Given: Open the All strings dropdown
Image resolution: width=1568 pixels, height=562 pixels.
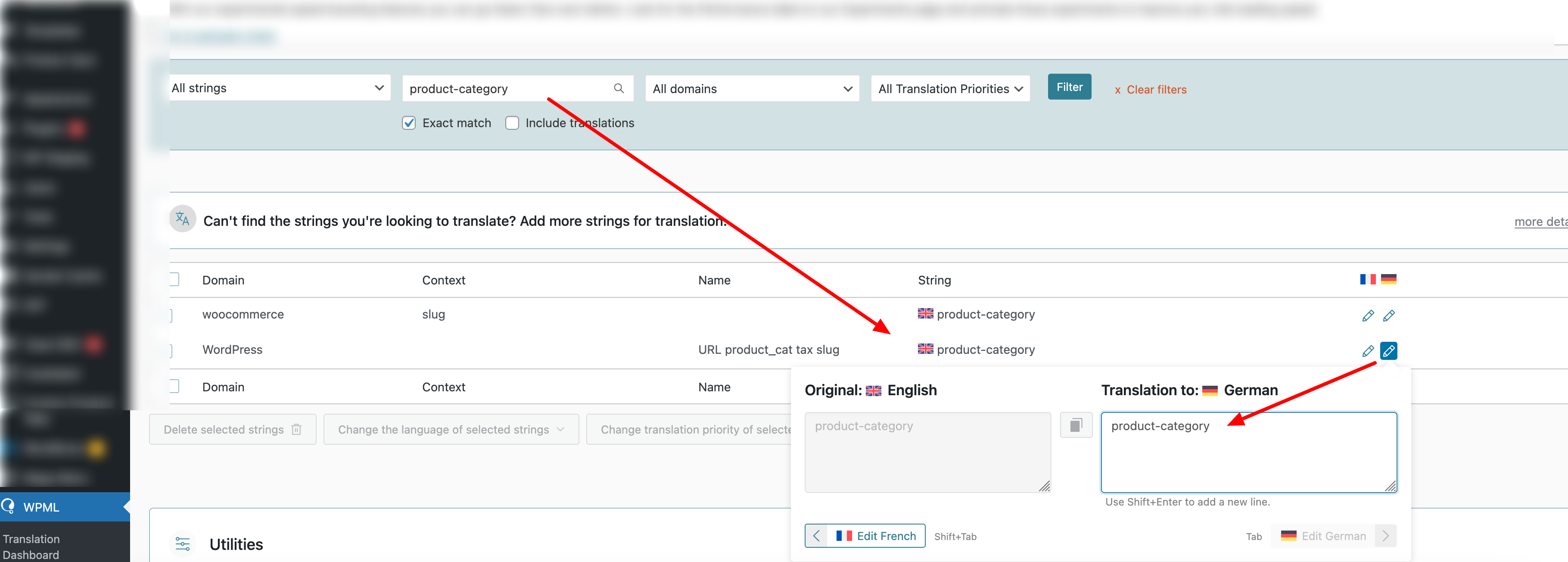Looking at the screenshot, I should pyautogui.click(x=277, y=88).
